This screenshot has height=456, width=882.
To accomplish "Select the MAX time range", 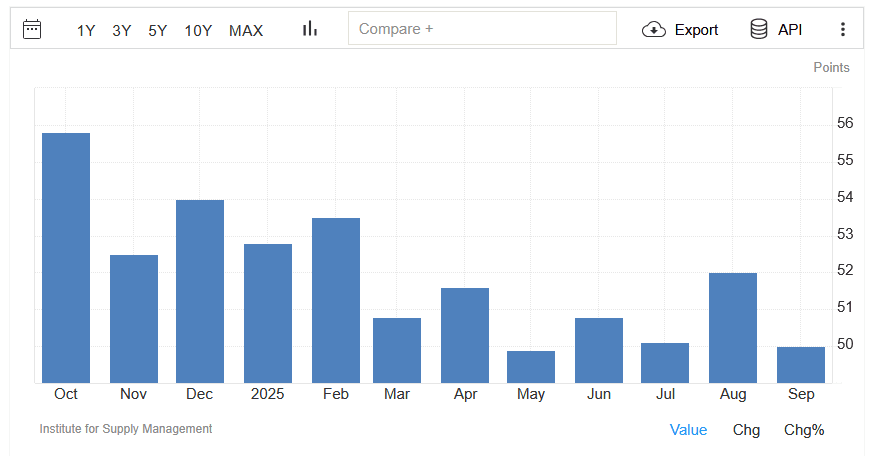I will [x=246, y=30].
